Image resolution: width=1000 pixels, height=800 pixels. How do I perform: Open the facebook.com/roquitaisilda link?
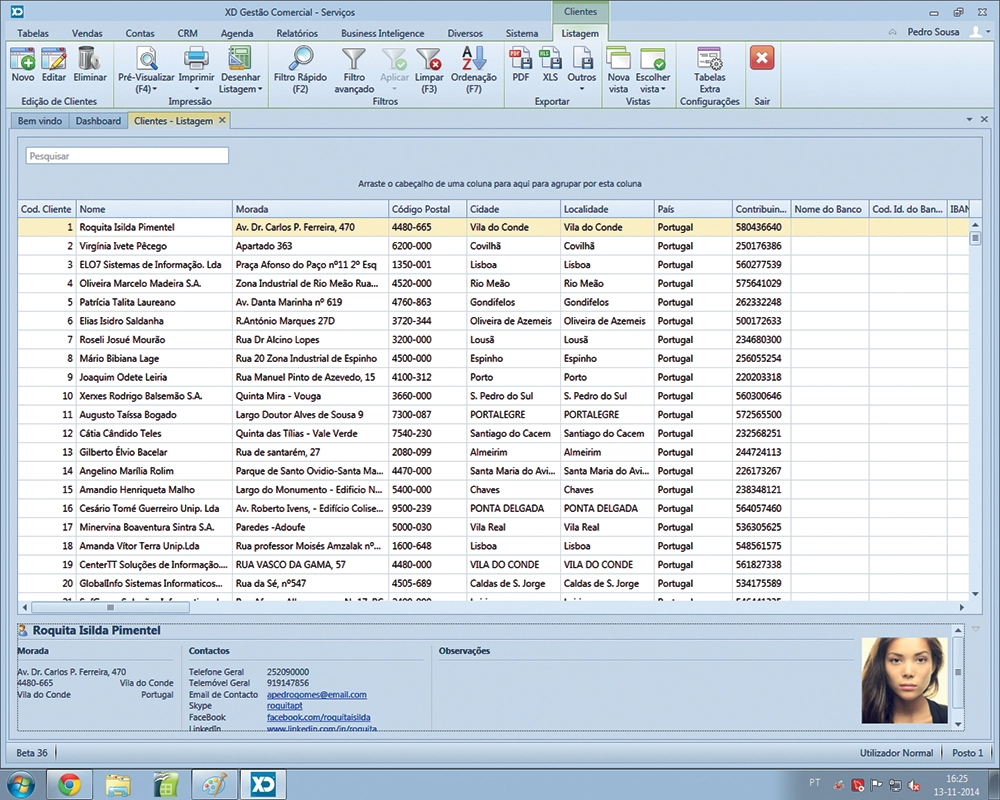tap(320, 718)
